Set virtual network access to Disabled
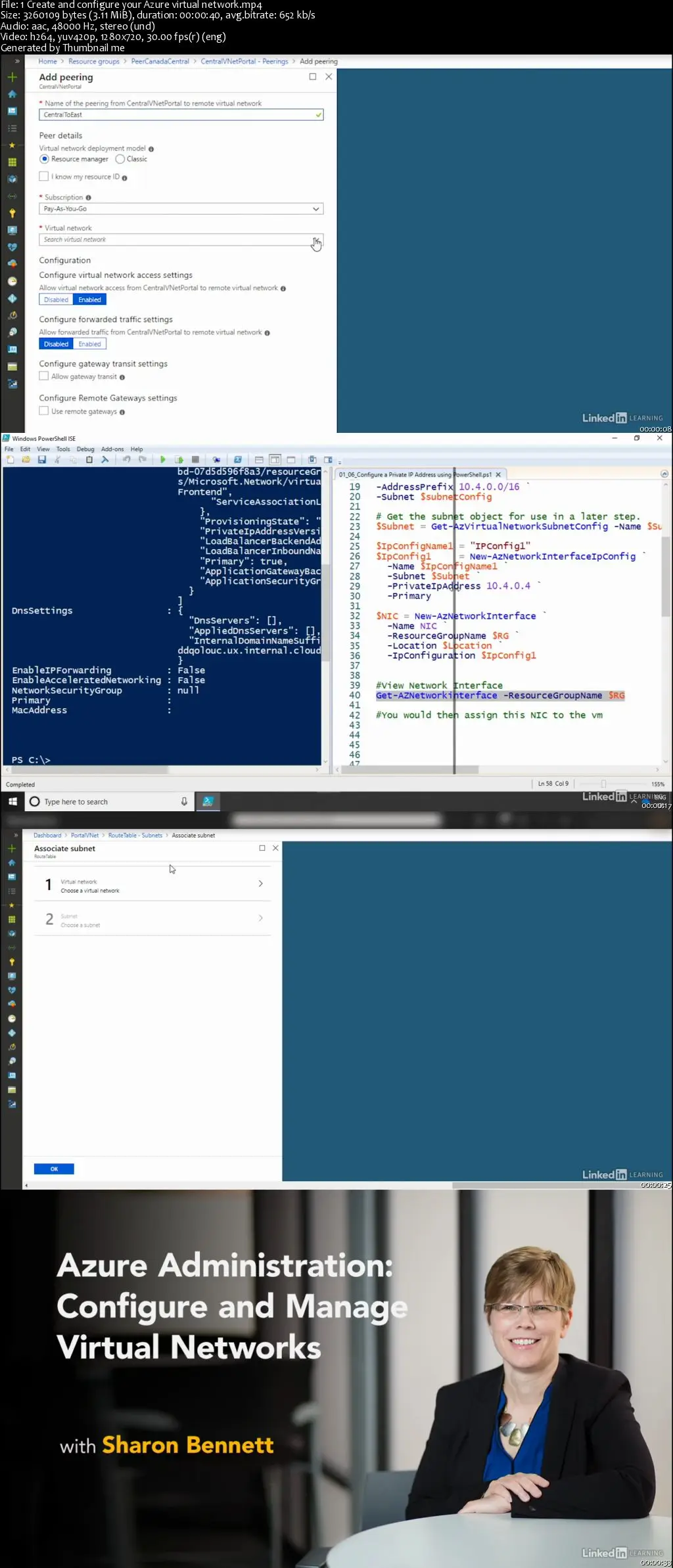The image size is (673, 1568). tap(56, 300)
